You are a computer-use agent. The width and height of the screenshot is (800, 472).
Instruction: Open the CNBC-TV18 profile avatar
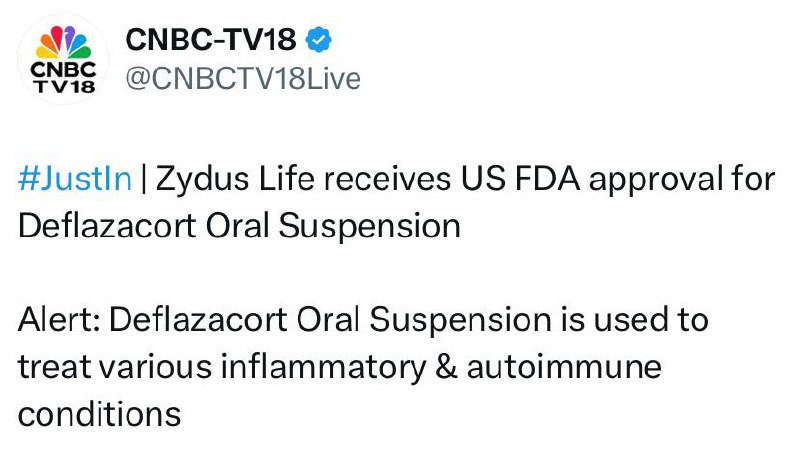64,60
